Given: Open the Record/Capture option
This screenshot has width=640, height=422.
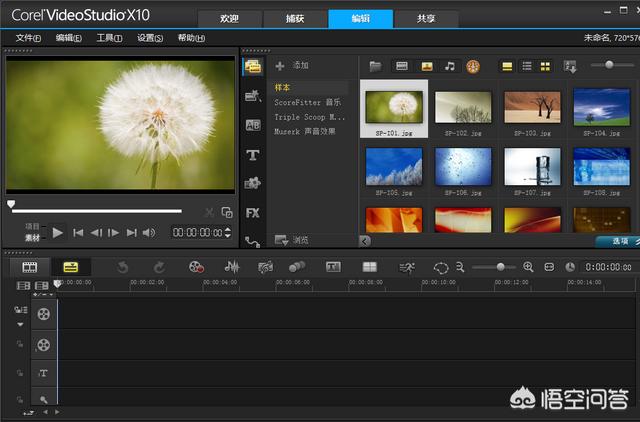Looking at the screenshot, I should 196,267.
